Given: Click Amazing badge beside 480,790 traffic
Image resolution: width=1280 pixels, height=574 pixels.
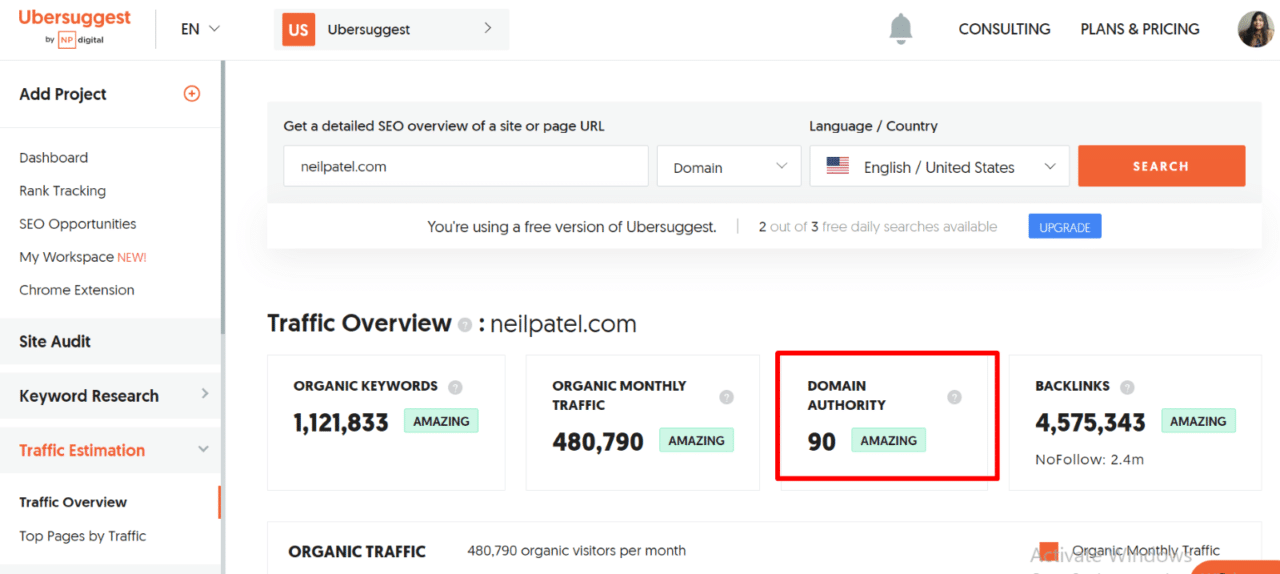Looking at the screenshot, I should point(696,440).
